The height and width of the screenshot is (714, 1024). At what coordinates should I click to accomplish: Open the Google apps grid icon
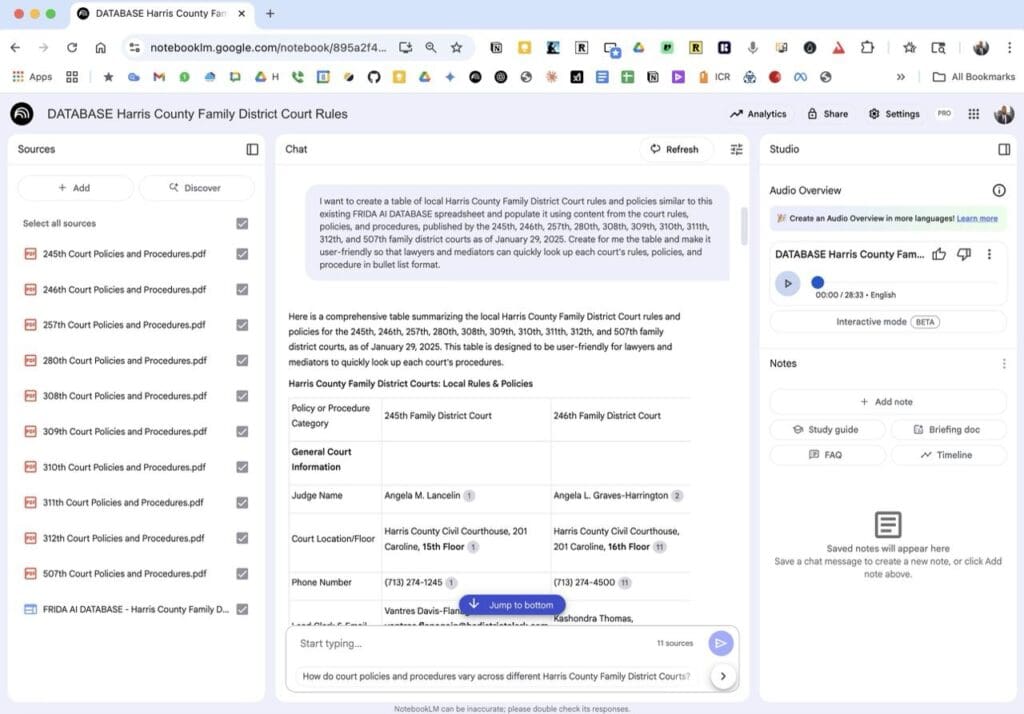971,113
